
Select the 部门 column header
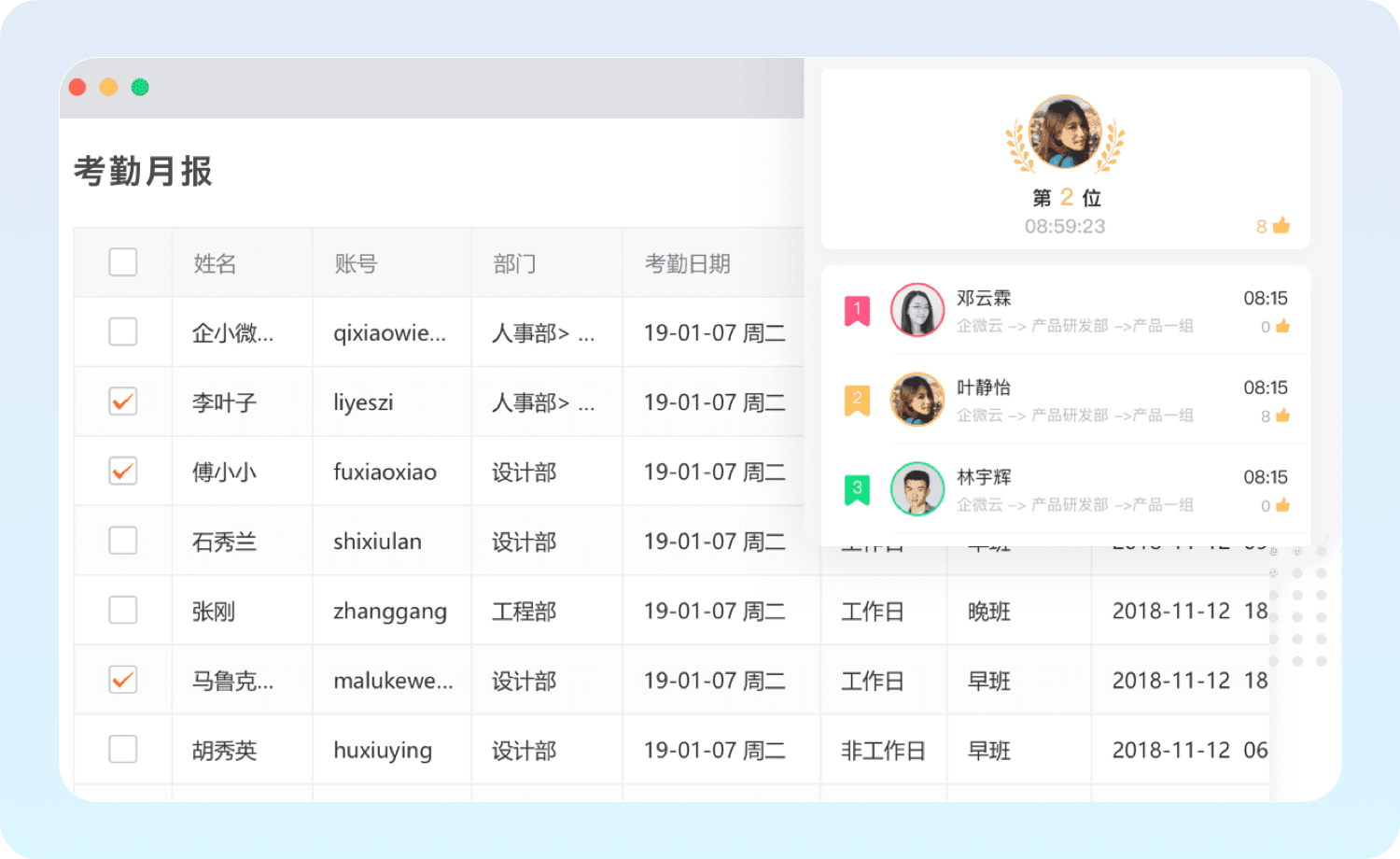[514, 264]
